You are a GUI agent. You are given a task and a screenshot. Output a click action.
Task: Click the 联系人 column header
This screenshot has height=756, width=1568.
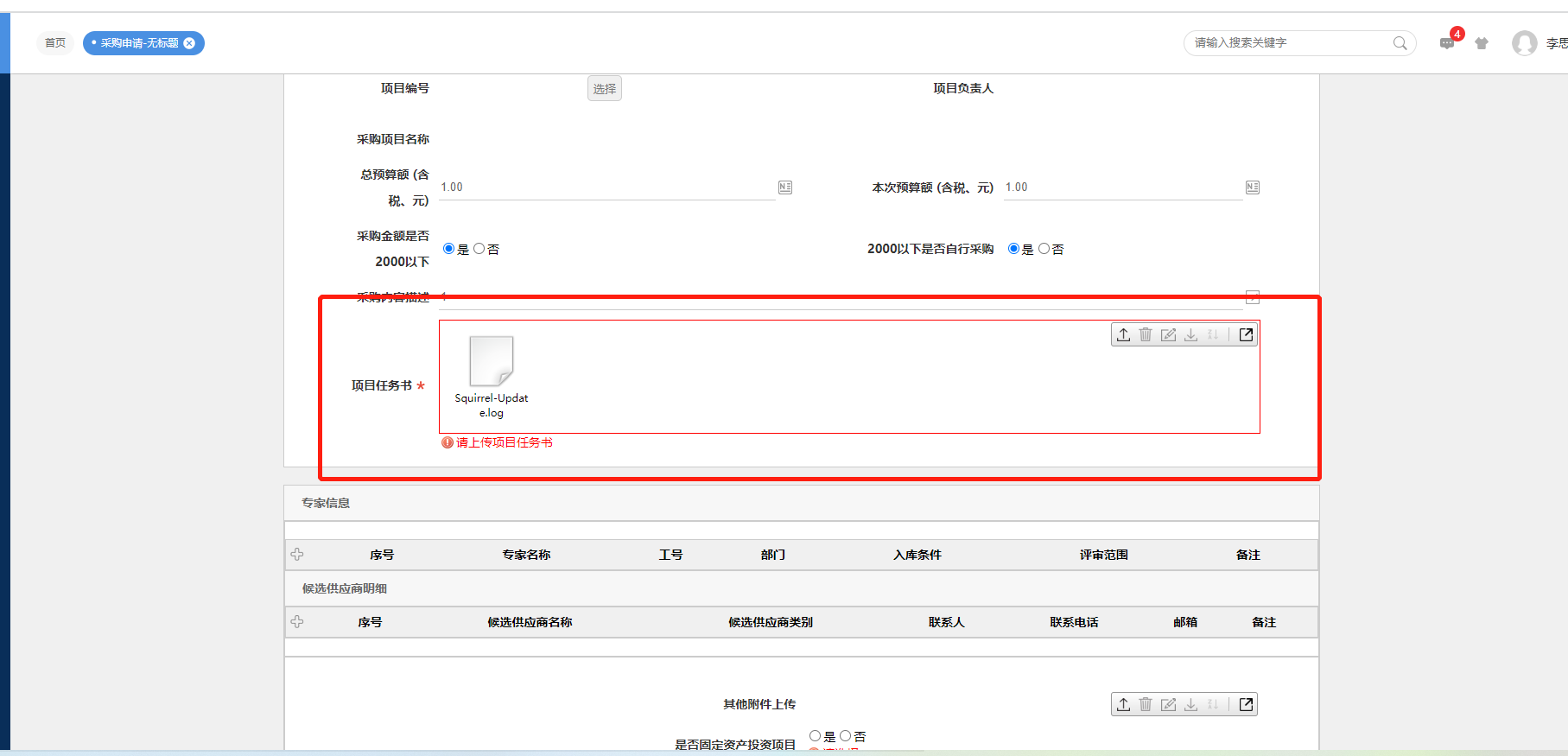pos(947,622)
